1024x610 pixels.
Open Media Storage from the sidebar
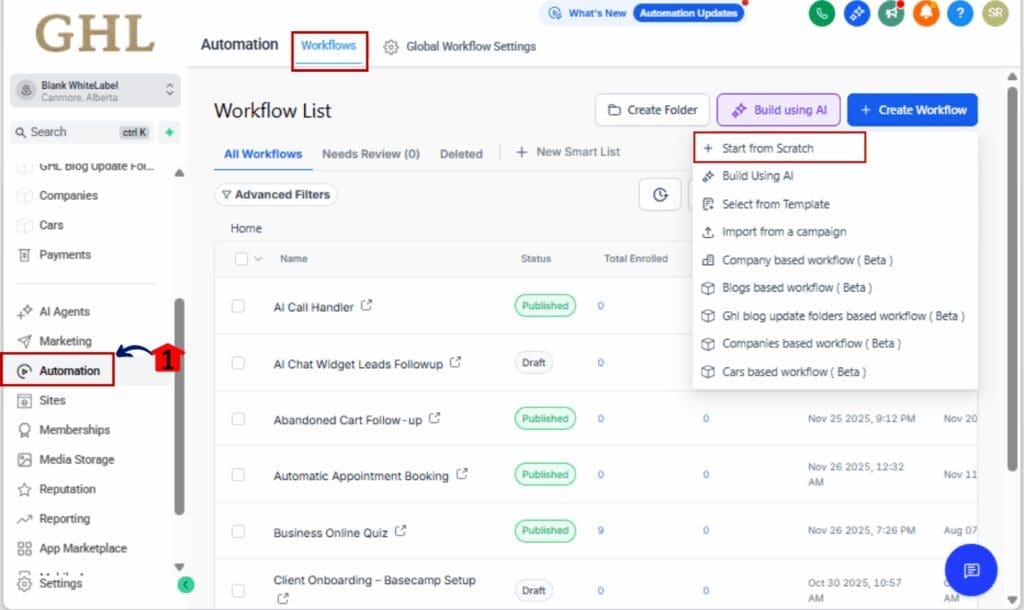(x=73, y=459)
